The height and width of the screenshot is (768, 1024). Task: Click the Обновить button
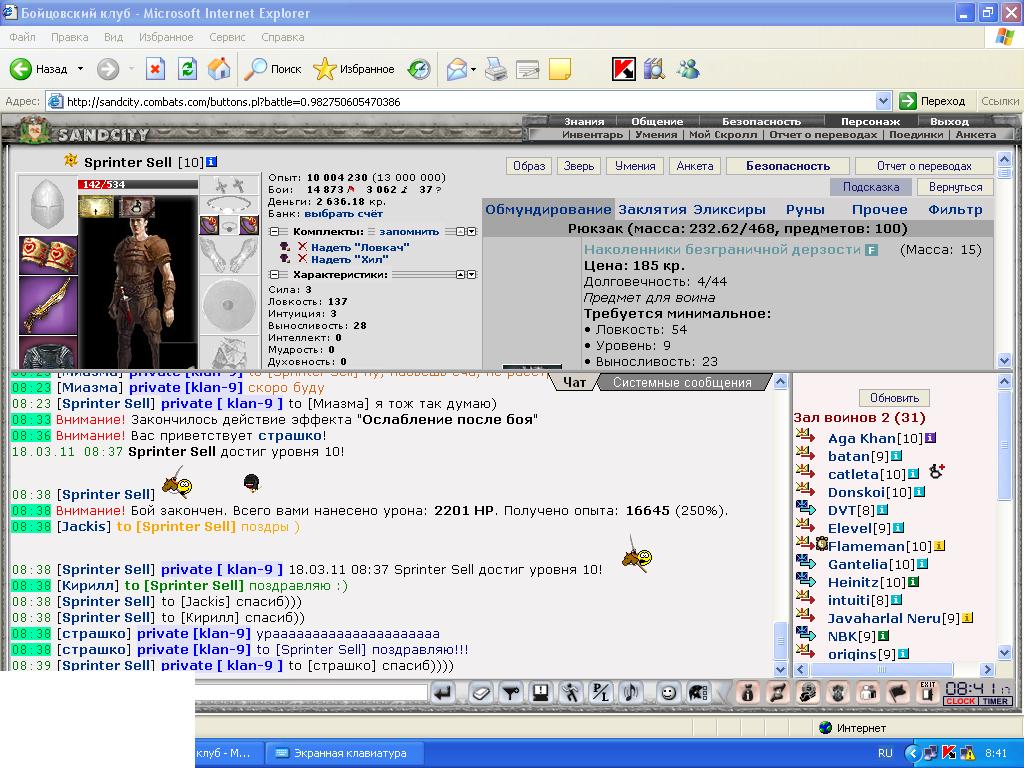pyautogui.click(x=894, y=398)
